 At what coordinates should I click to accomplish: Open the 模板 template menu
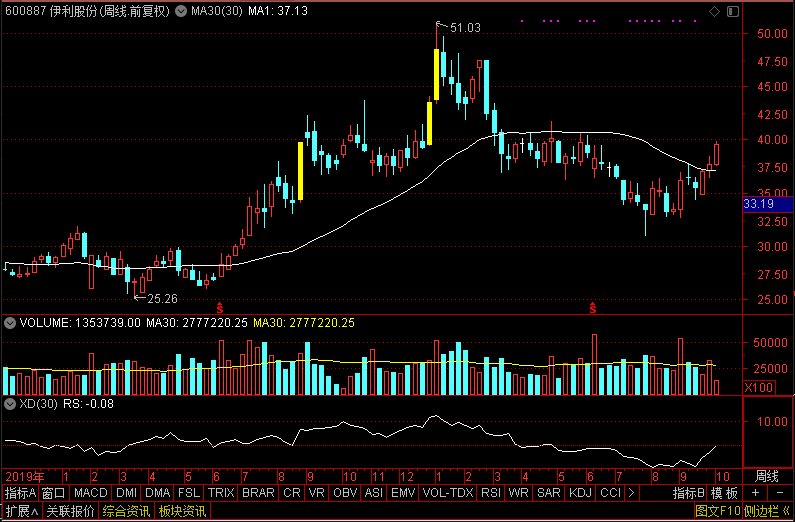(724, 493)
